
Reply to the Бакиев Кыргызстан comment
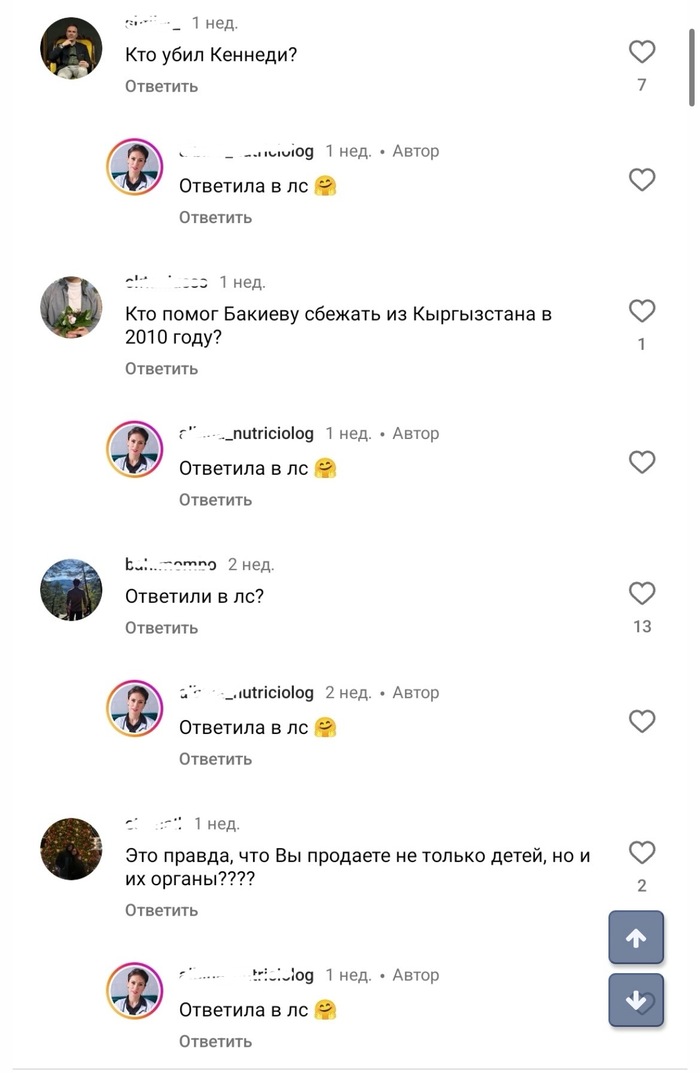pos(161,369)
